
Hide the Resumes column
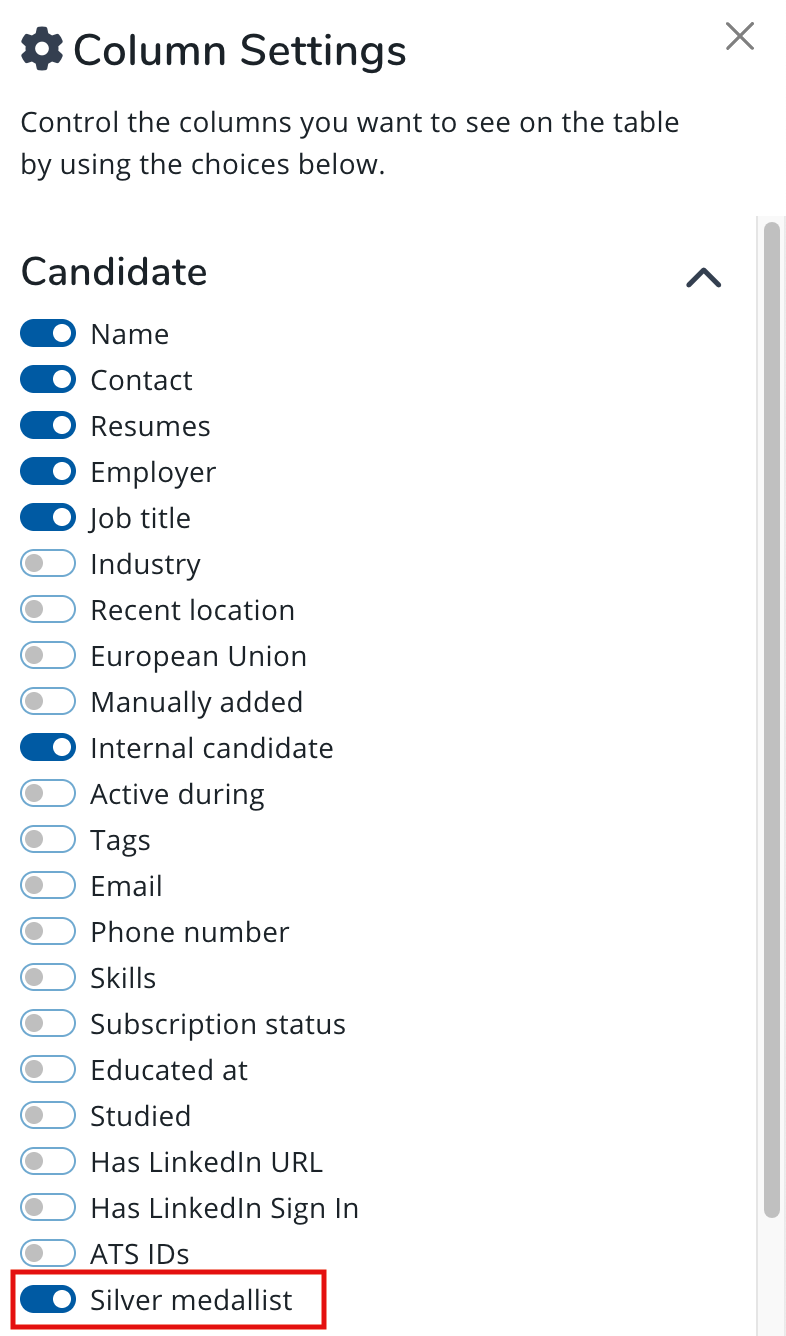coord(48,426)
